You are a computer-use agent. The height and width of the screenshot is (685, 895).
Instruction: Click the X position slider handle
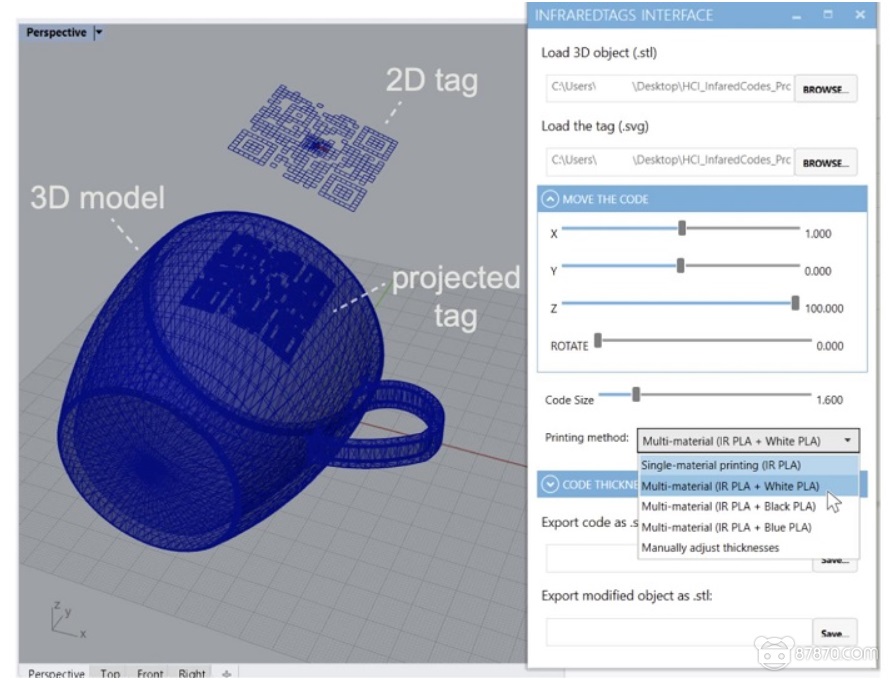682,228
